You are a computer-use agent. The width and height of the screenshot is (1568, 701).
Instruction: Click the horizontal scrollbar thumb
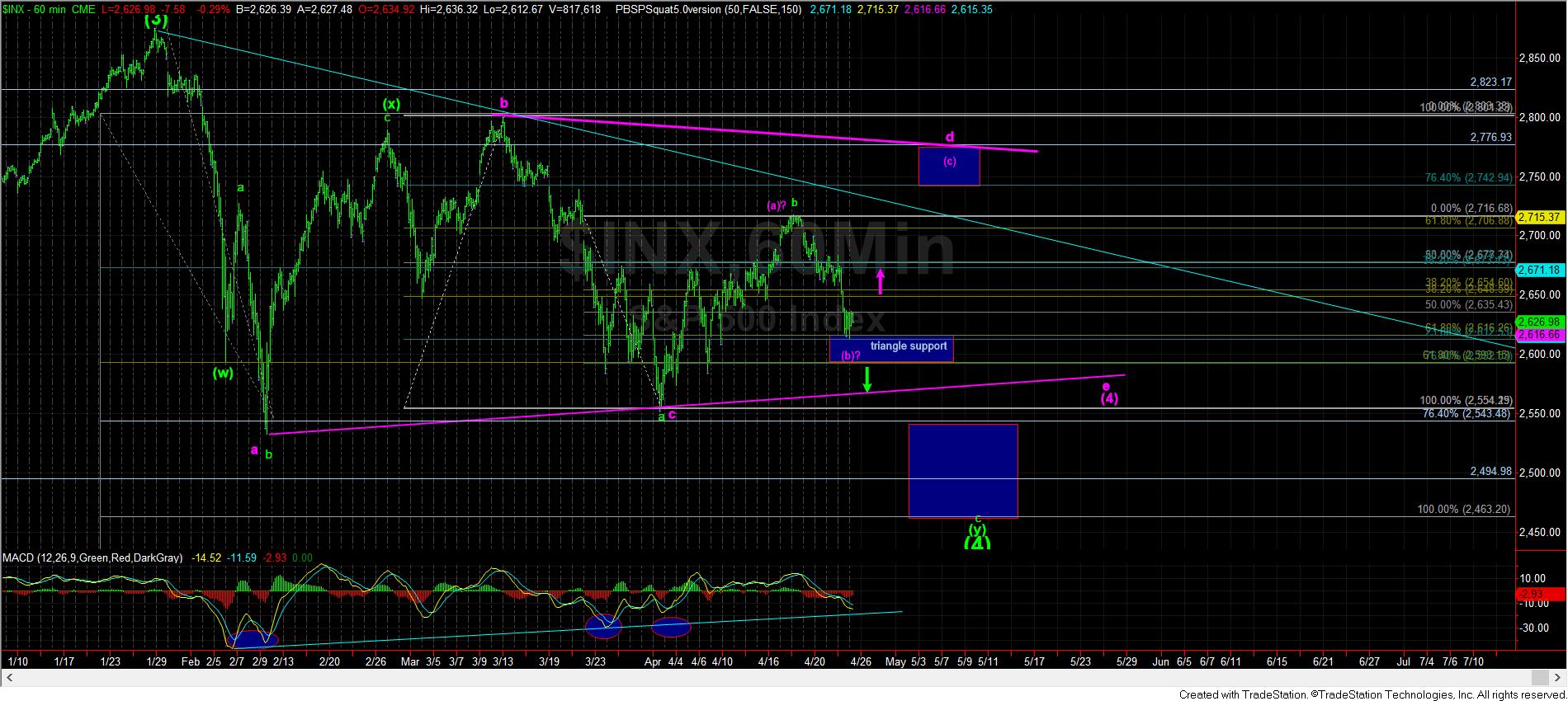coord(1538,678)
